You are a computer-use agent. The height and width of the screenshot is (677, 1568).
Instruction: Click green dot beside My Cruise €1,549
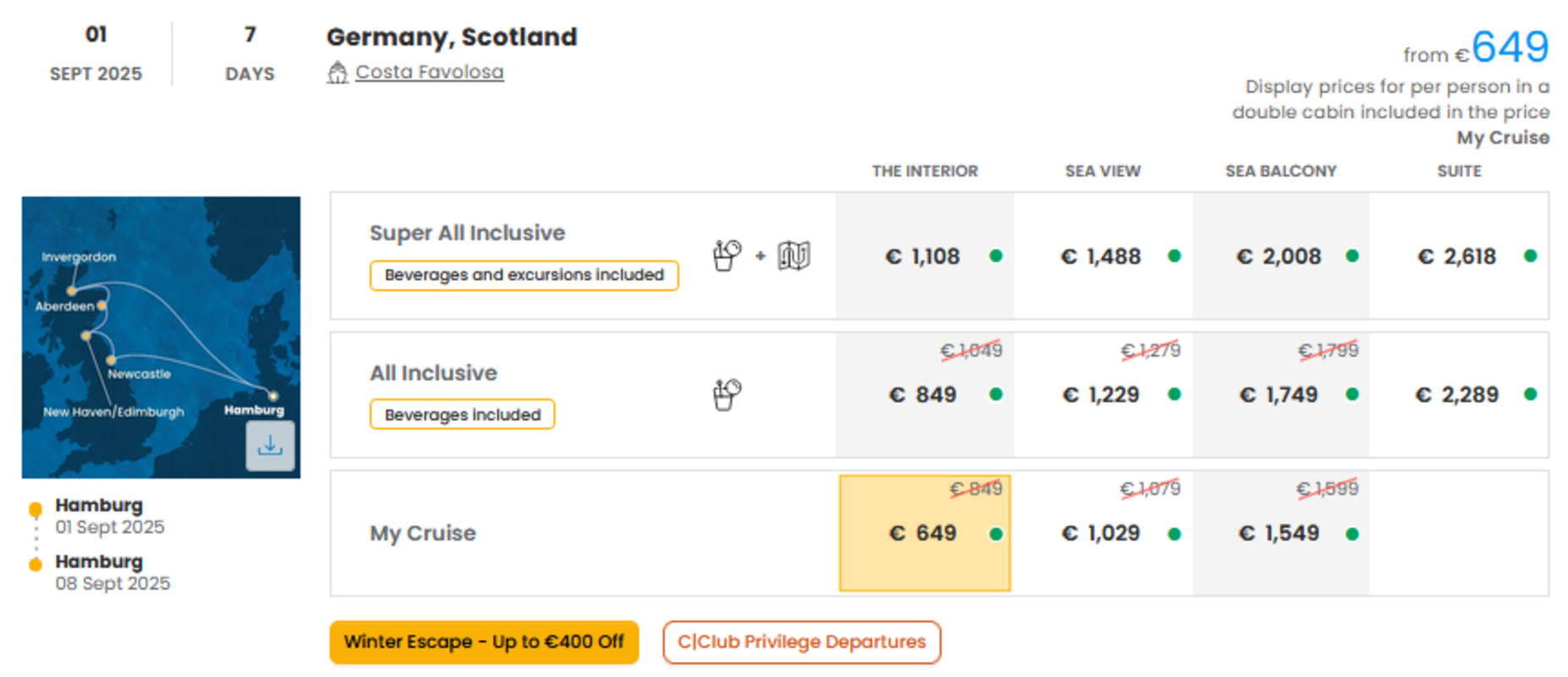point(1352,534)
